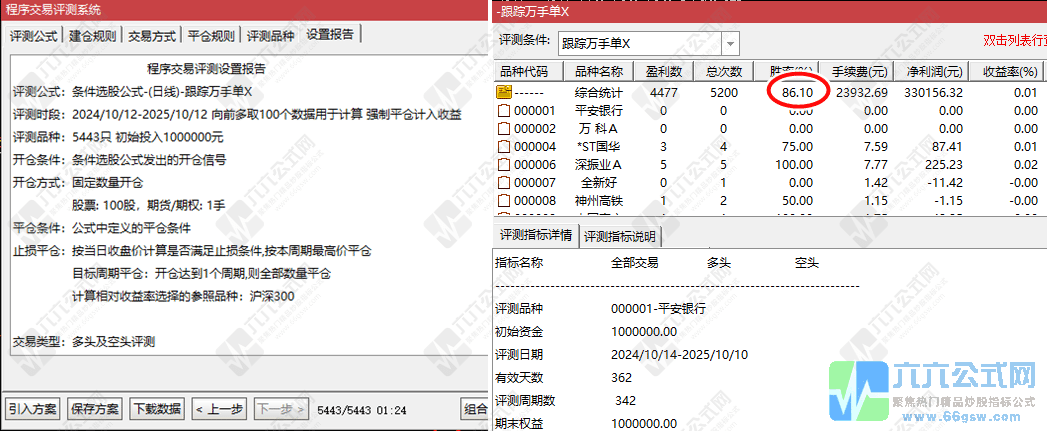Screen dimensions: 1047x431
Task: Click the icon beside stock 000004
Action: click(504, 146)
